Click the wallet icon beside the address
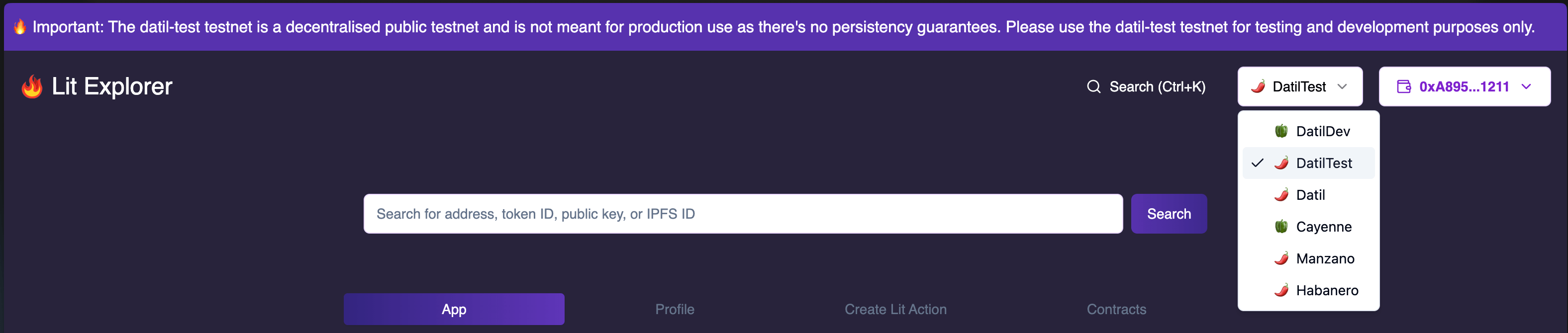 click(1403, 87)
